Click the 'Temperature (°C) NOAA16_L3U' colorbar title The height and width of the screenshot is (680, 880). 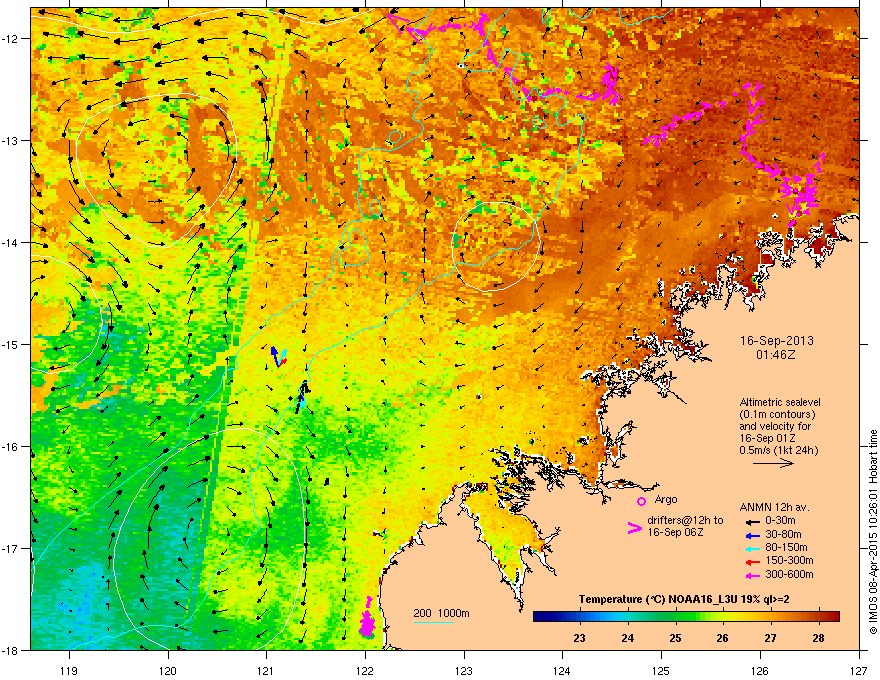pos(659,599)
